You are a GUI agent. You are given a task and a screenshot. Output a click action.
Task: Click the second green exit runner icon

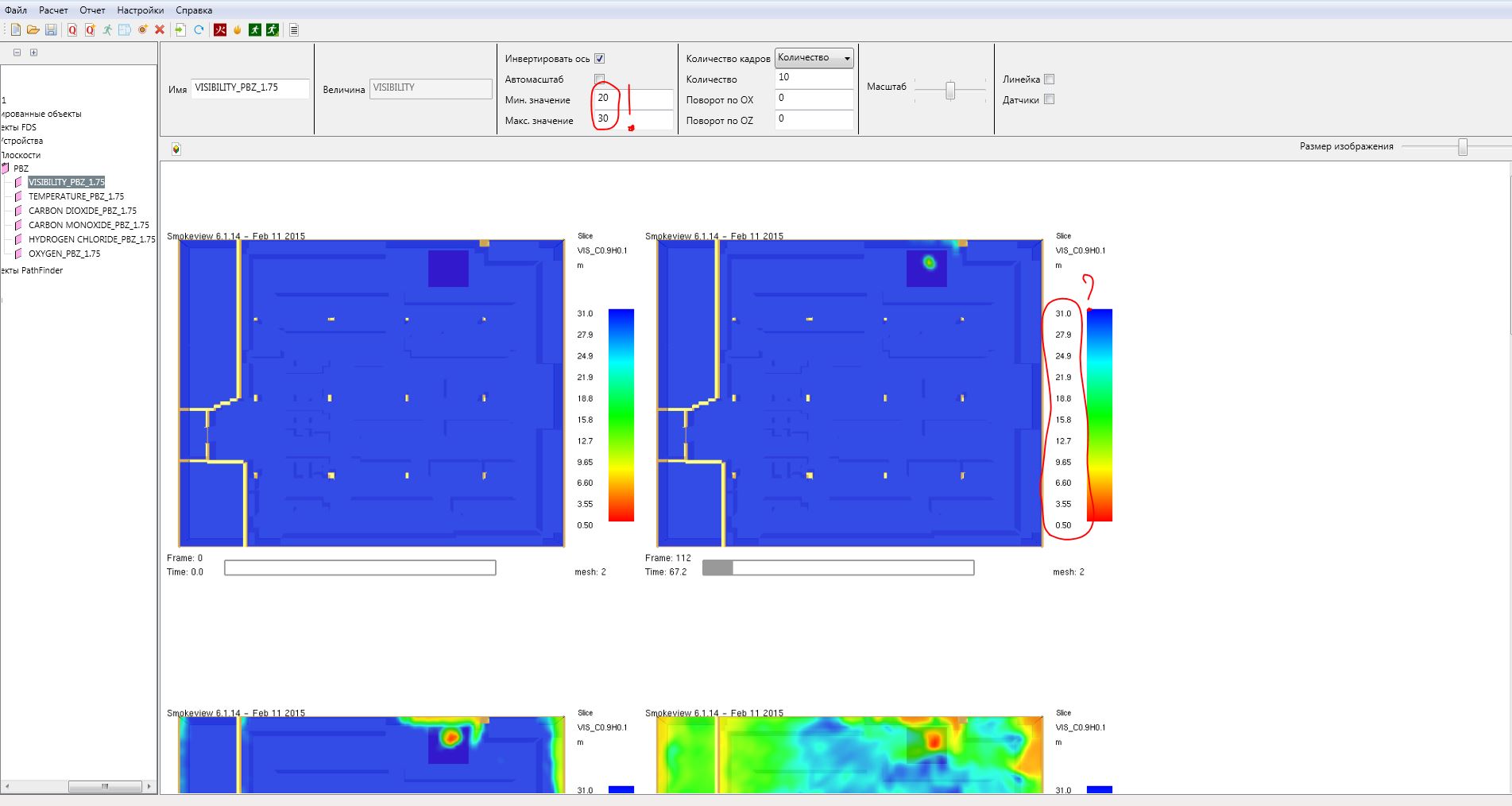273,29
